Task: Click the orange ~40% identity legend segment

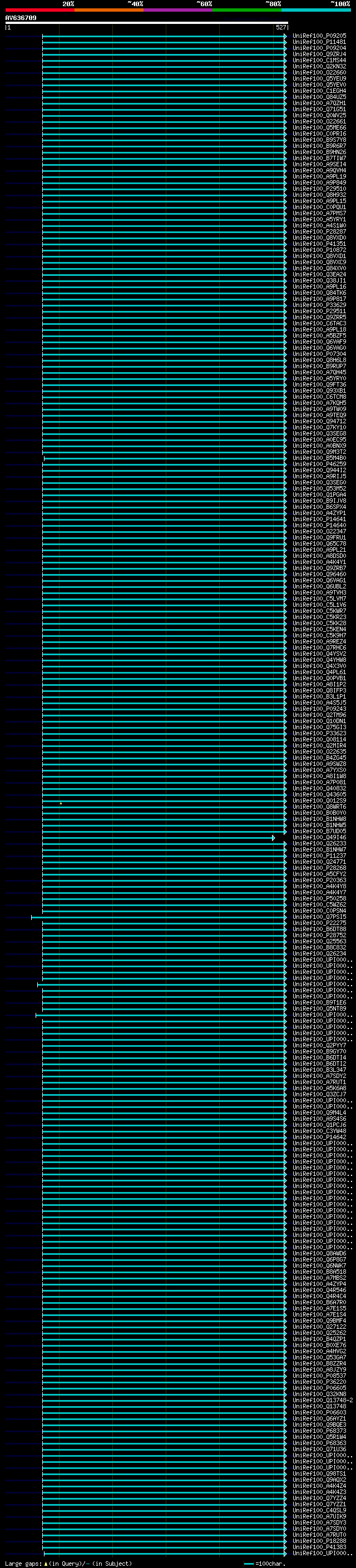Action: (x=109, y=10)
